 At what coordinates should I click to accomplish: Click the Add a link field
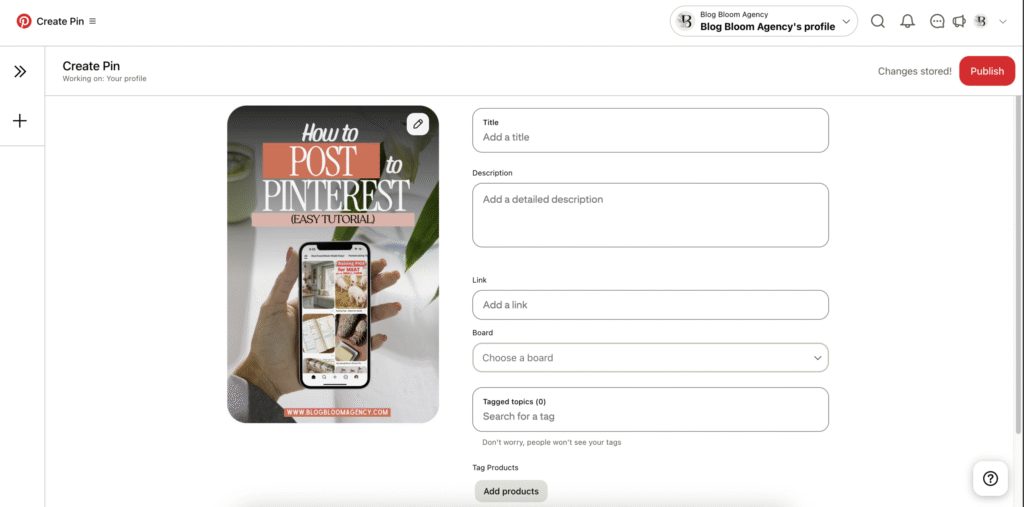click(650, 304)
